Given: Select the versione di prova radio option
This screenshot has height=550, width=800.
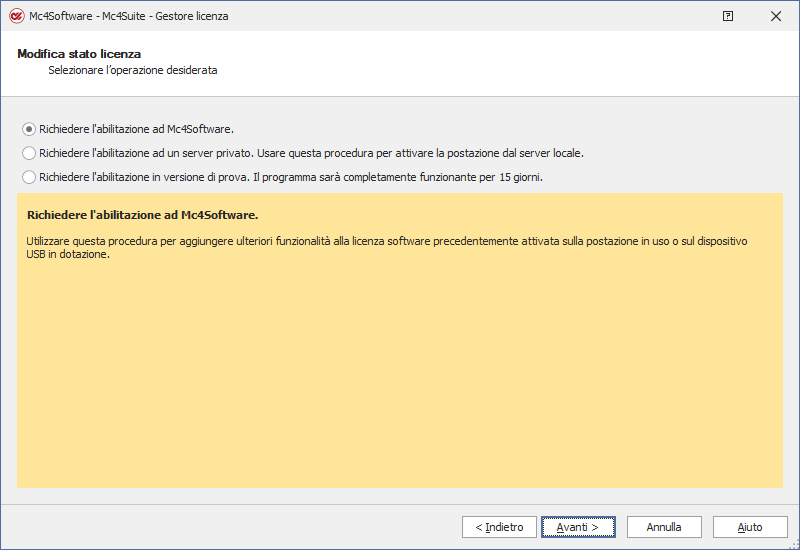Looking at the screenshot, I should 29,177.
